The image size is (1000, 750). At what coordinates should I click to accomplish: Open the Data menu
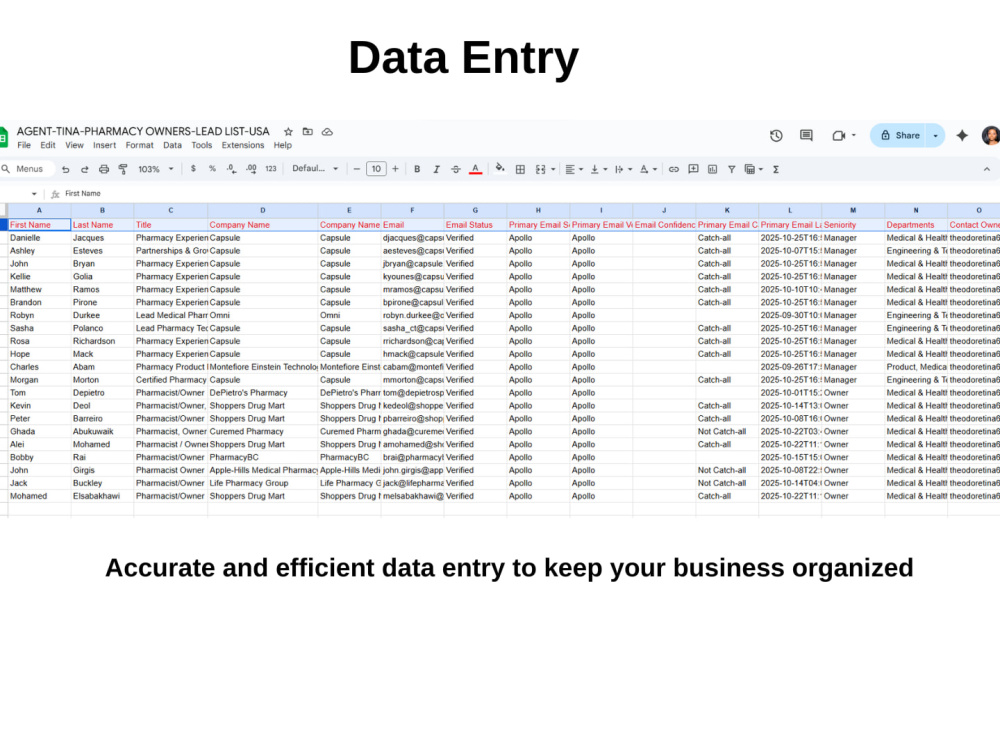pos(172,145)
